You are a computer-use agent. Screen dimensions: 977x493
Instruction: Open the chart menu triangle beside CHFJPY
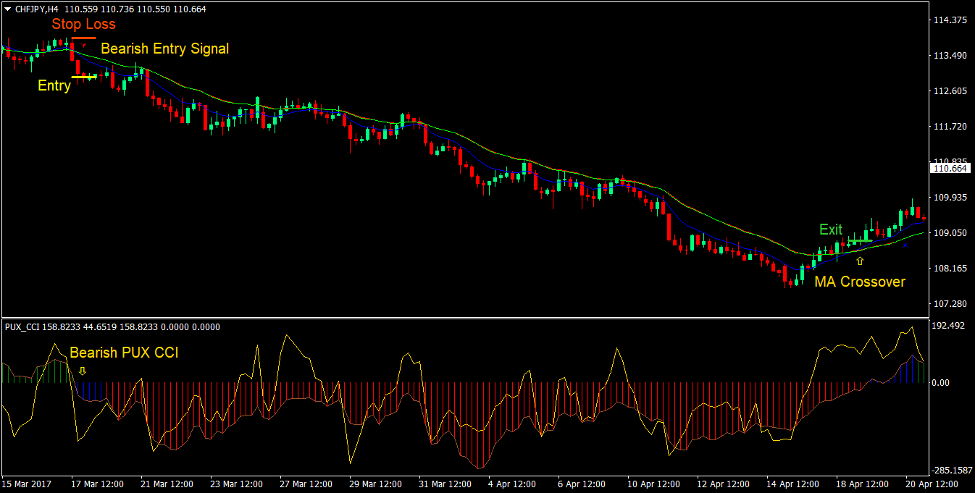point(7,9)
